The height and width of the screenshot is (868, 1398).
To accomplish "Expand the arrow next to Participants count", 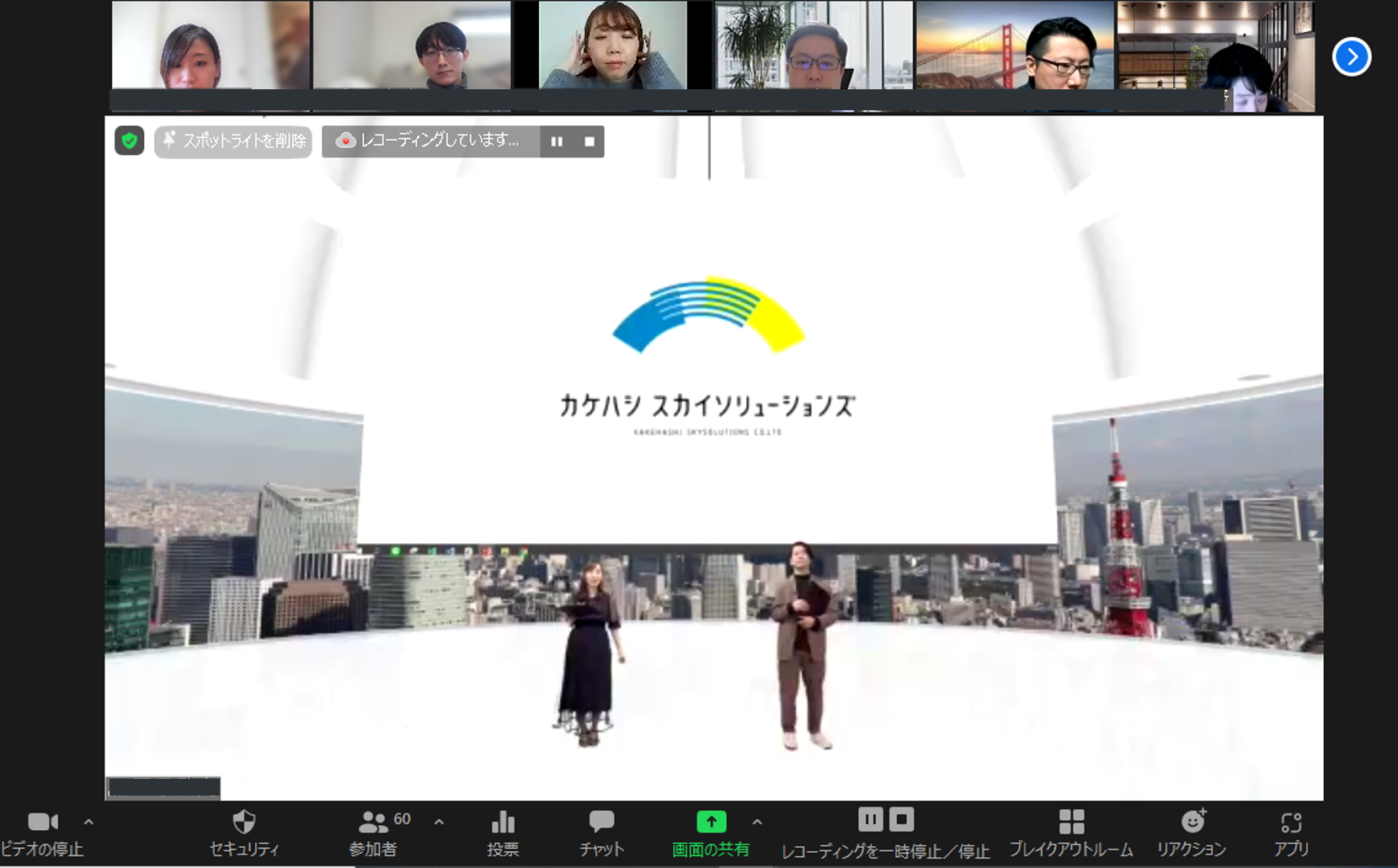I will (439, 822).
